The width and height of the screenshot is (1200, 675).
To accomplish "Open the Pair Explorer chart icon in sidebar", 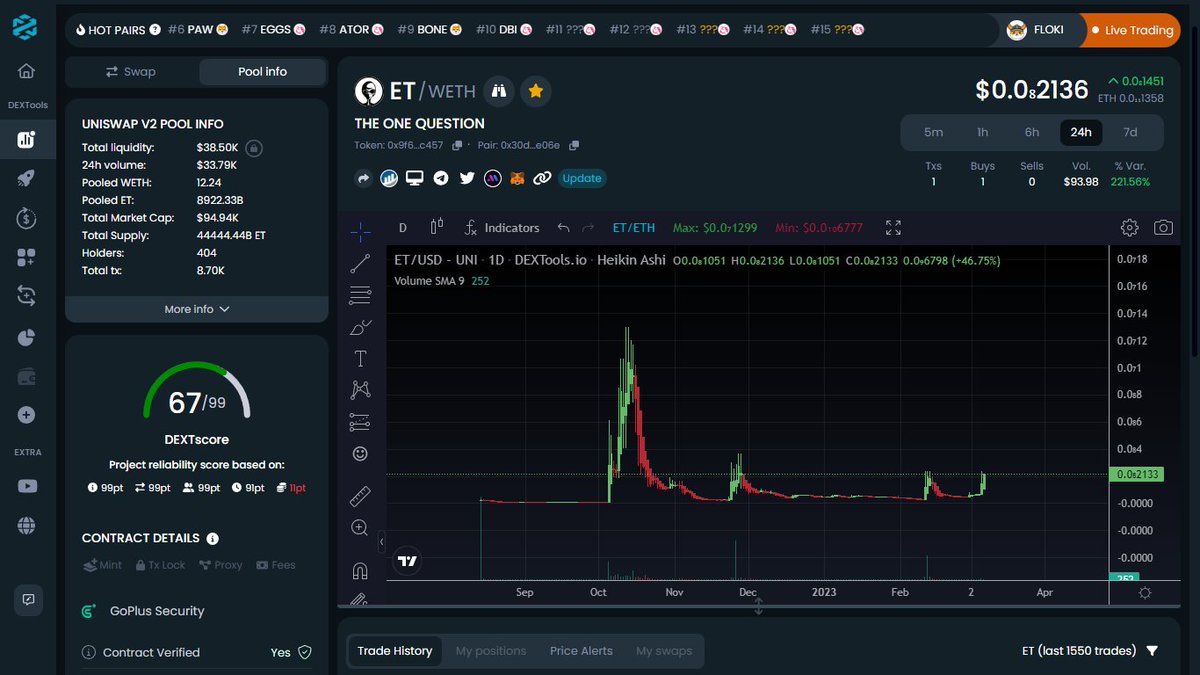I will (x=26, y=139).
